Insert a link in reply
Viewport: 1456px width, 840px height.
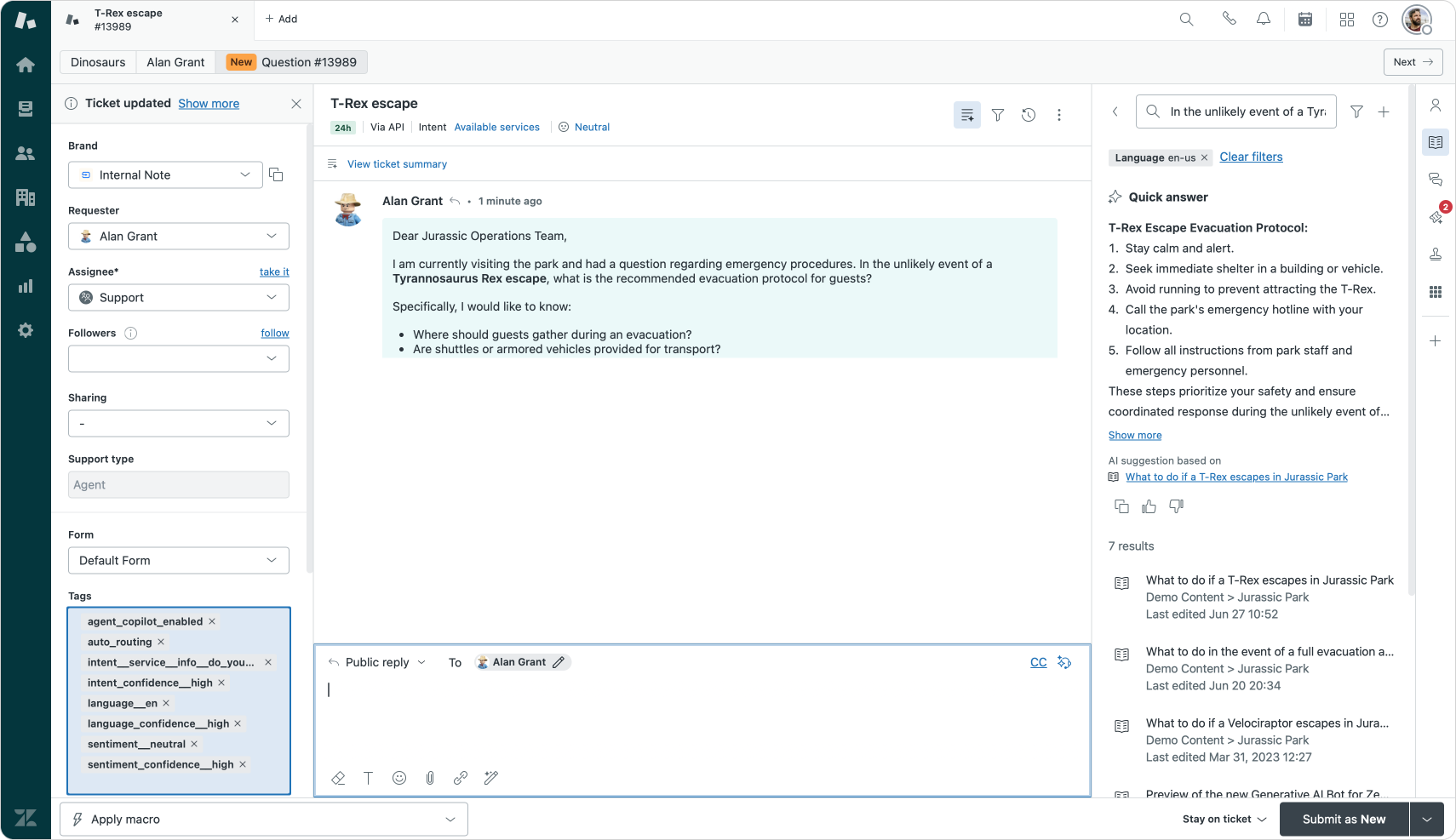[461, 778]
